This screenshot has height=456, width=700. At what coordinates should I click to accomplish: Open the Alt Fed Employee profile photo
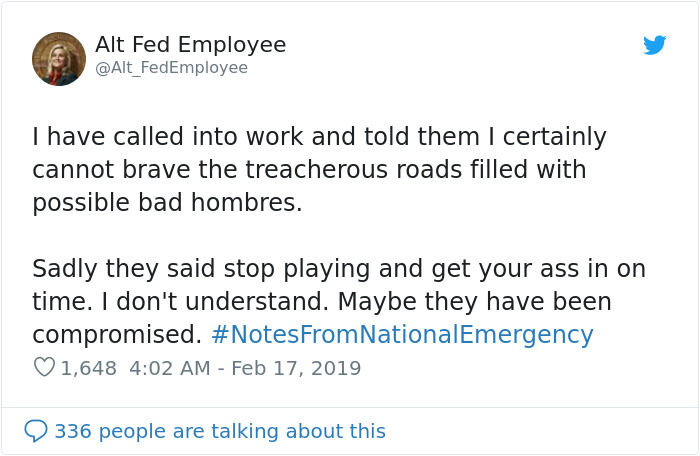pyautogui.click(x=59, y=58)
